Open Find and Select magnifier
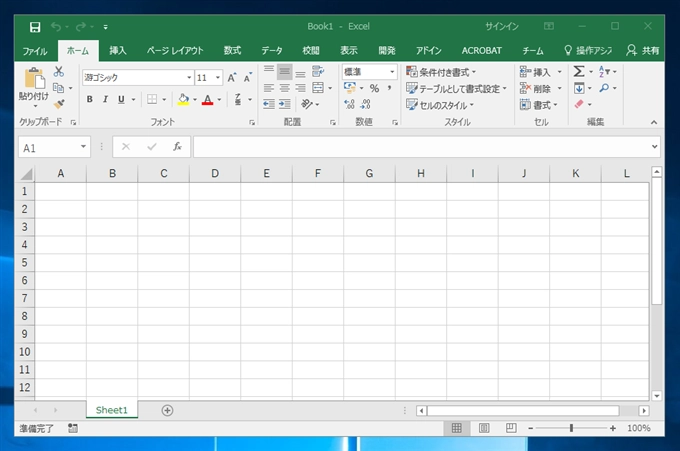Image resolution: width=680 pixels, height=451 pixels. (x=604, y=88)
